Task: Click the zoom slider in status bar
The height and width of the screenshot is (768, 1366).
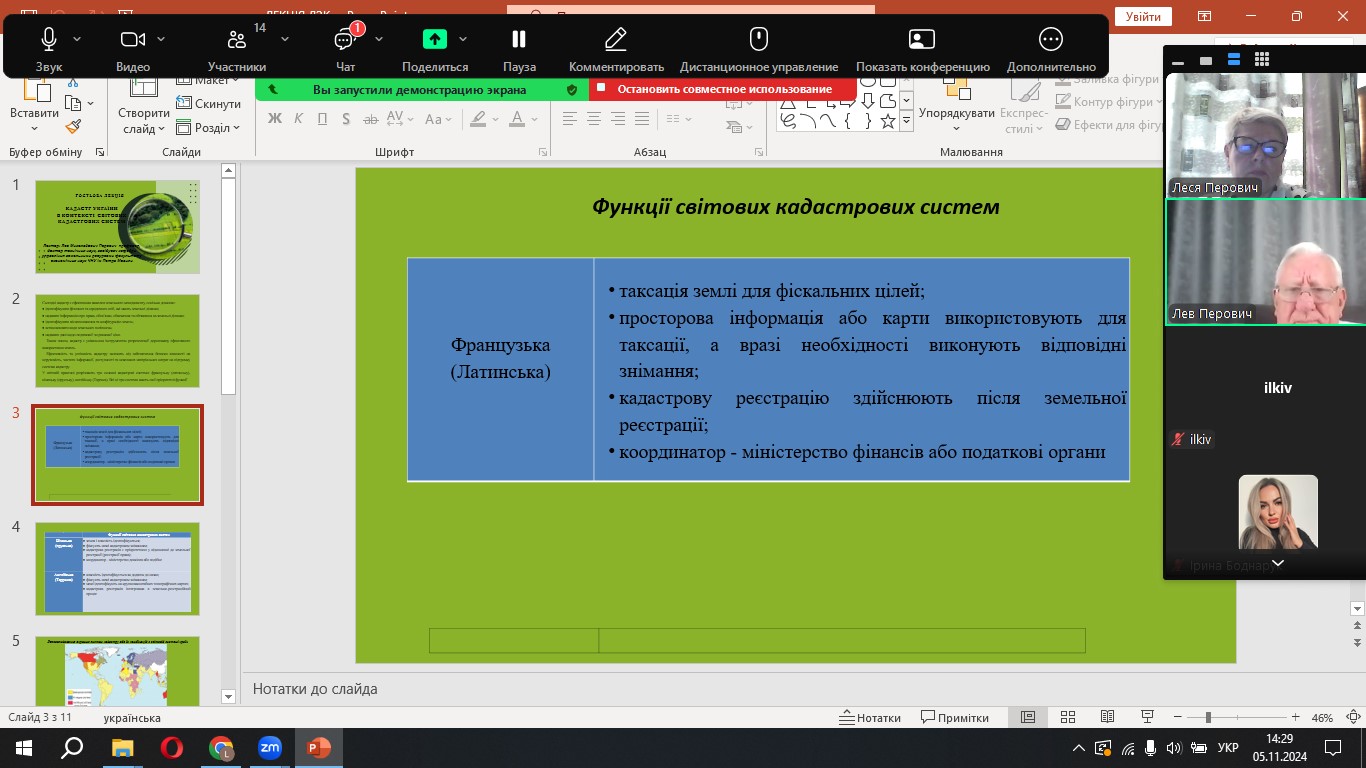Action: click(1237, 718)
